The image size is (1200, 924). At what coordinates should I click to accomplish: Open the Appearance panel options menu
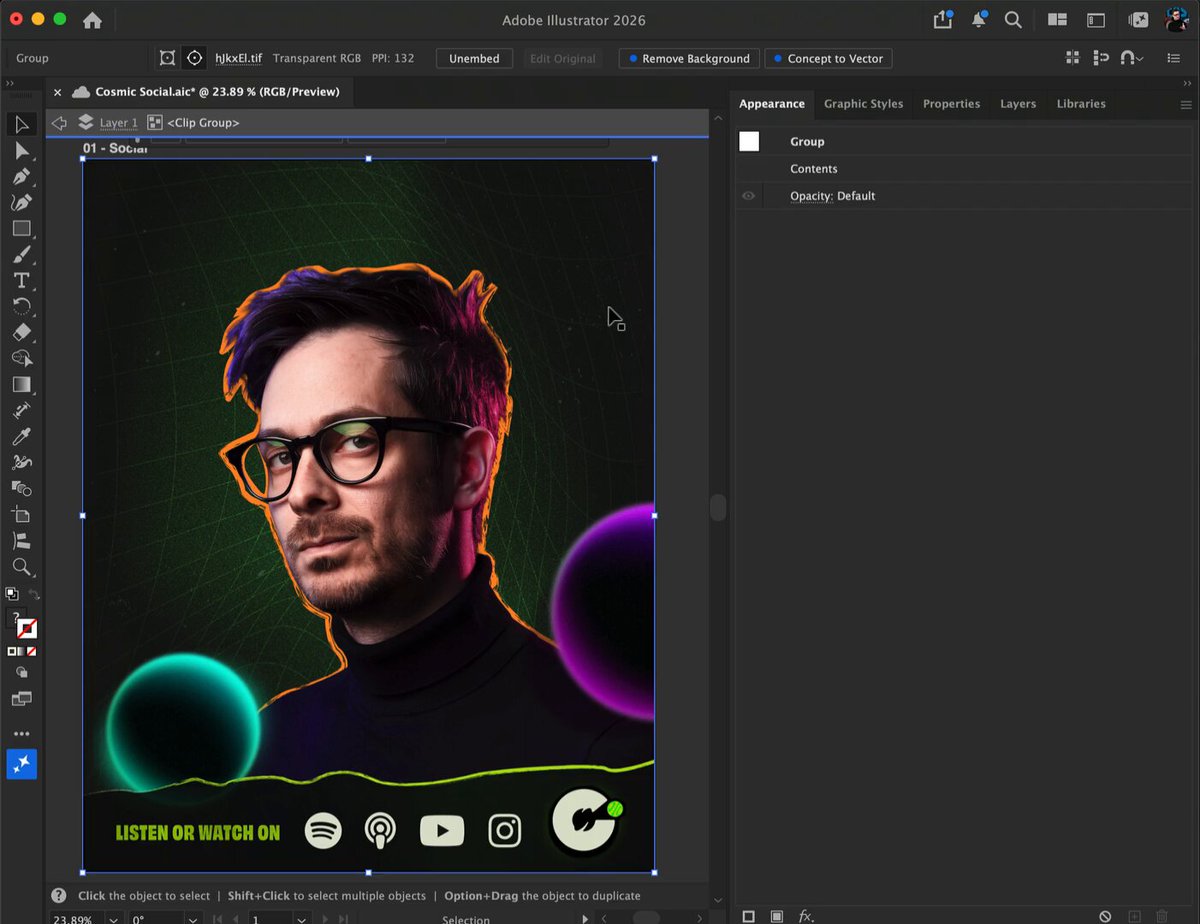tap(1186, 104)
